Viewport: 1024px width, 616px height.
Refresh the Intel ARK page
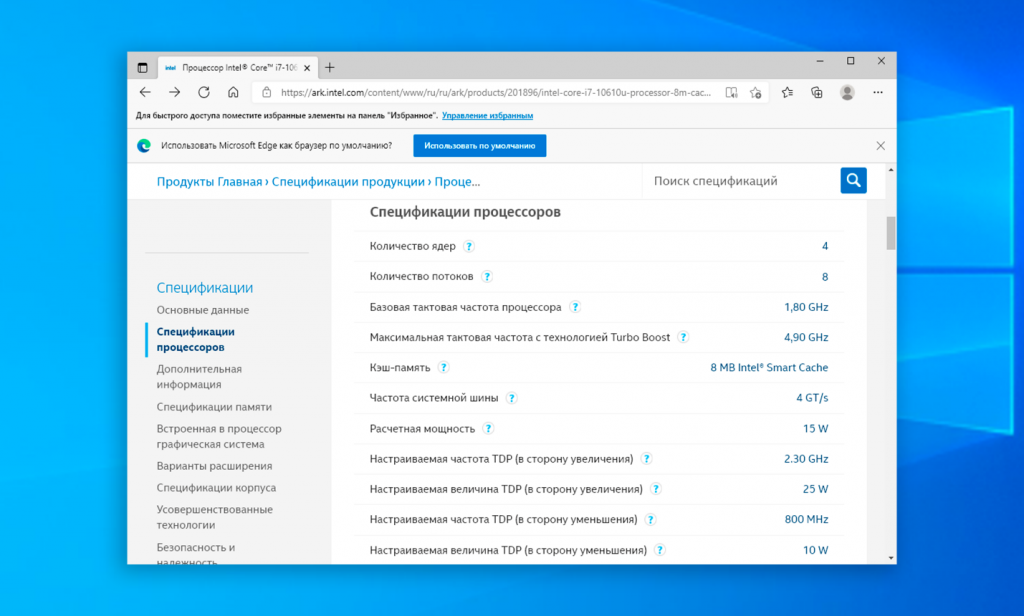(x=204, y=92)
